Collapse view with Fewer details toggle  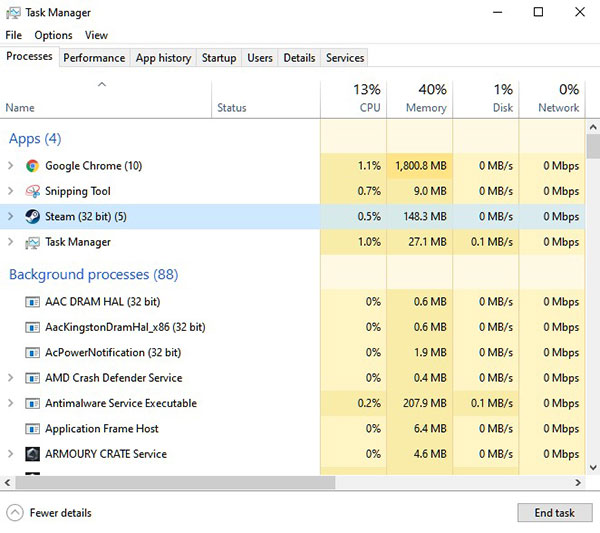point(15,513)
